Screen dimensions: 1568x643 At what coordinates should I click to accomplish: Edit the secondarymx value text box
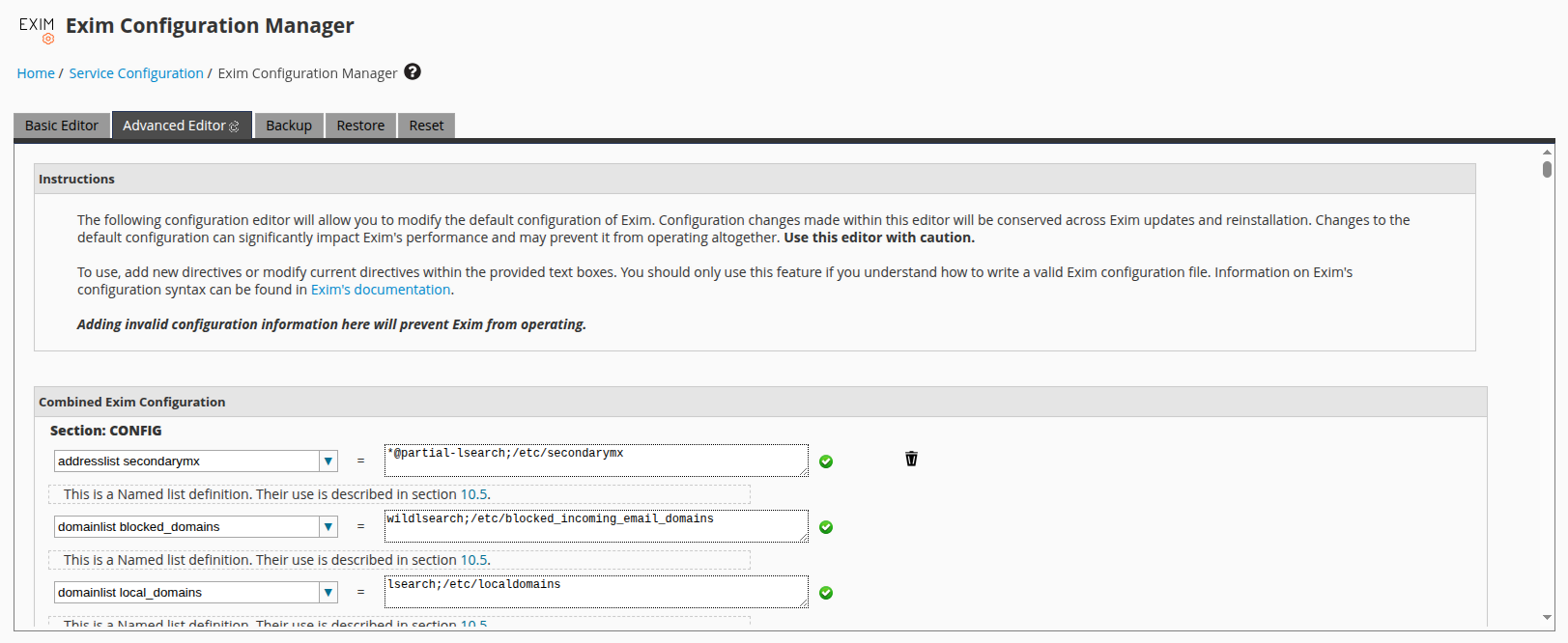pyautogui.click(x=596, y=461)
